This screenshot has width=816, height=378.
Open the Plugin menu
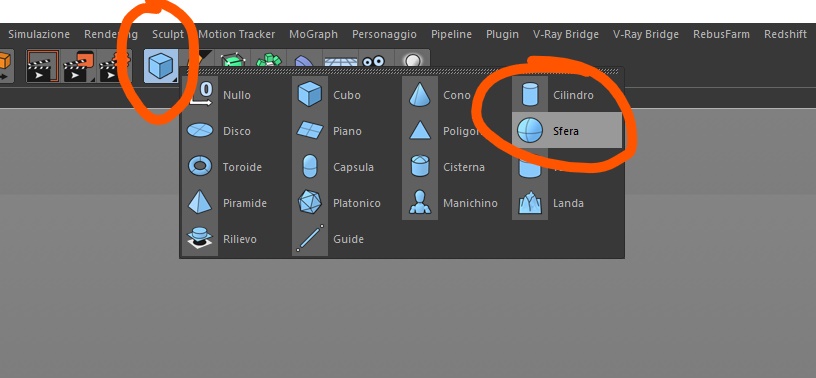coord(502,34)
